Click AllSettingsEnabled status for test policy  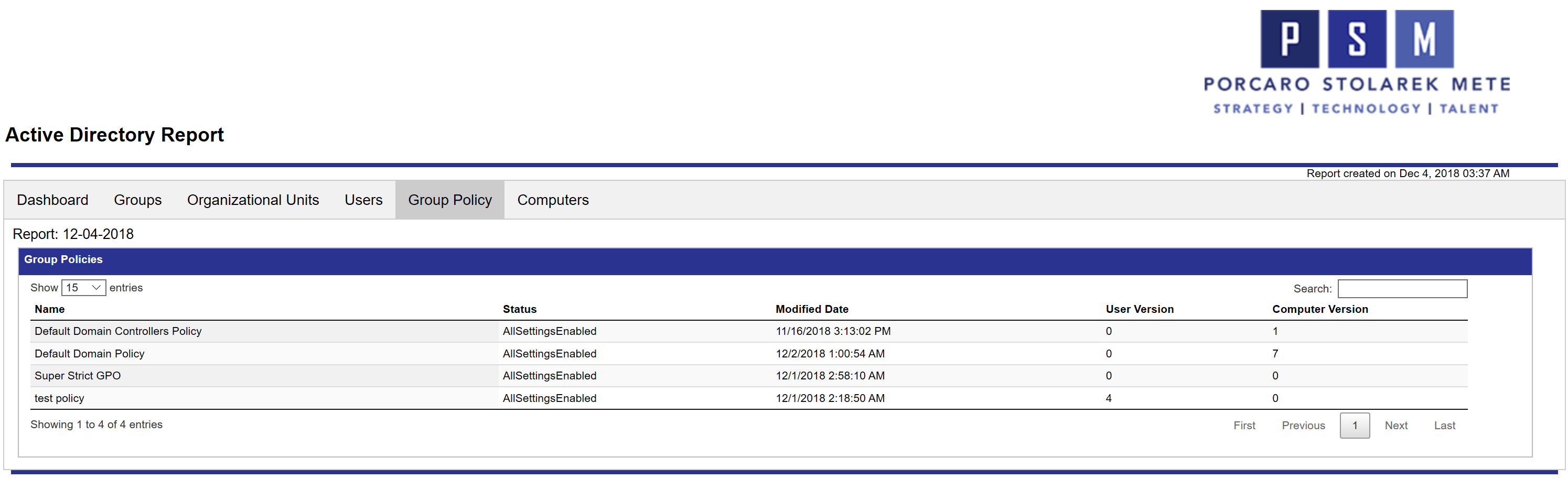(550, 398)
